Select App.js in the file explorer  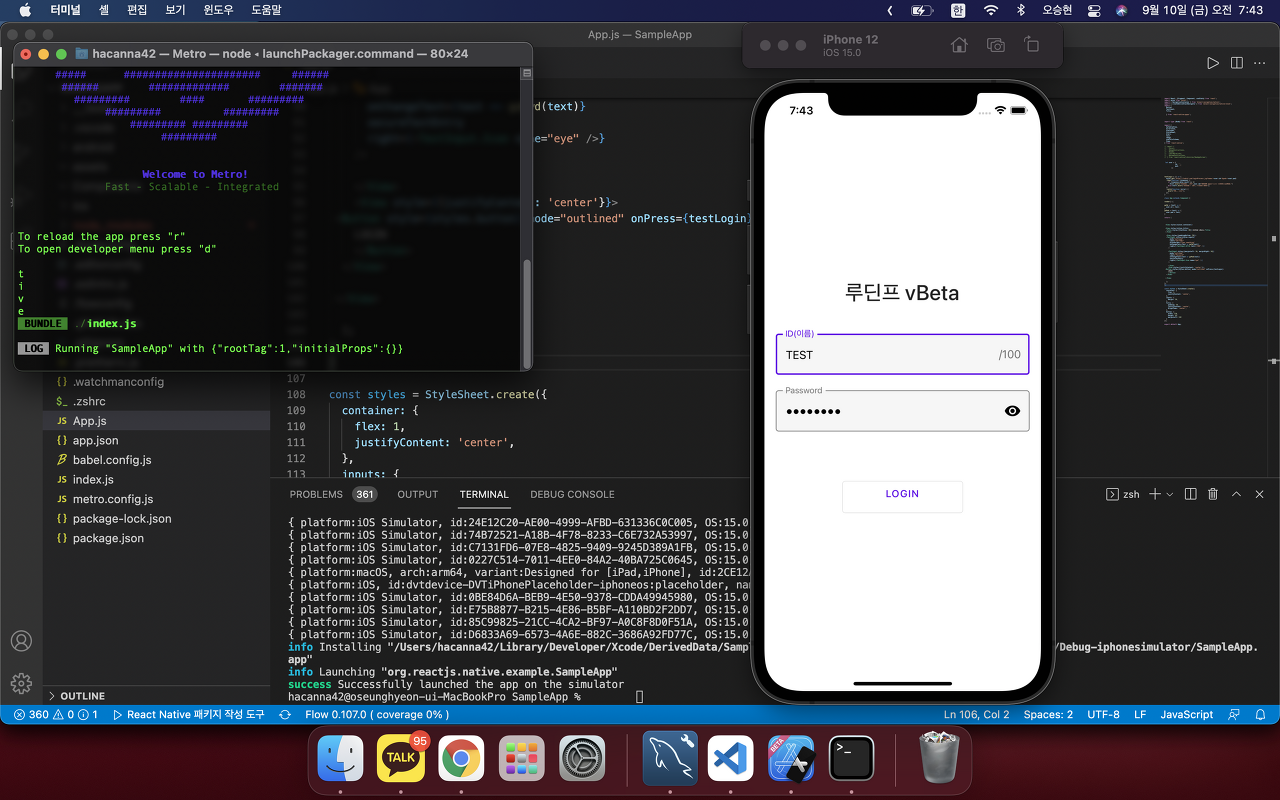(89, 421)
